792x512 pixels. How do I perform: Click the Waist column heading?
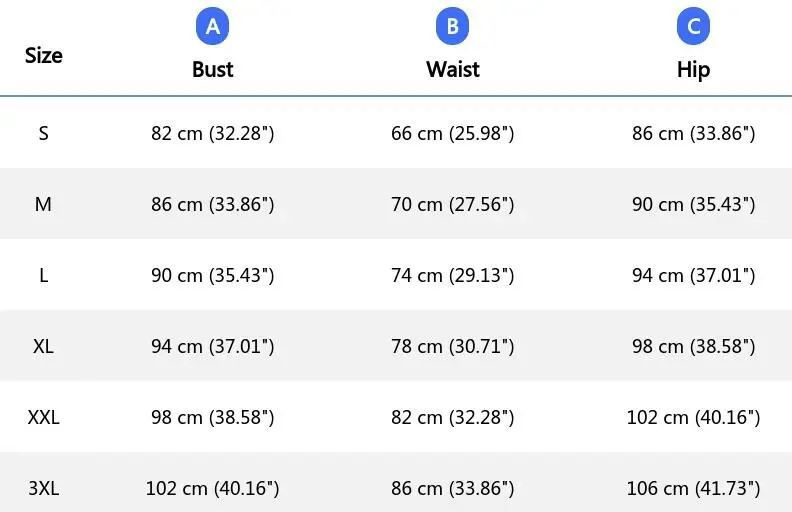pos(453,69)
